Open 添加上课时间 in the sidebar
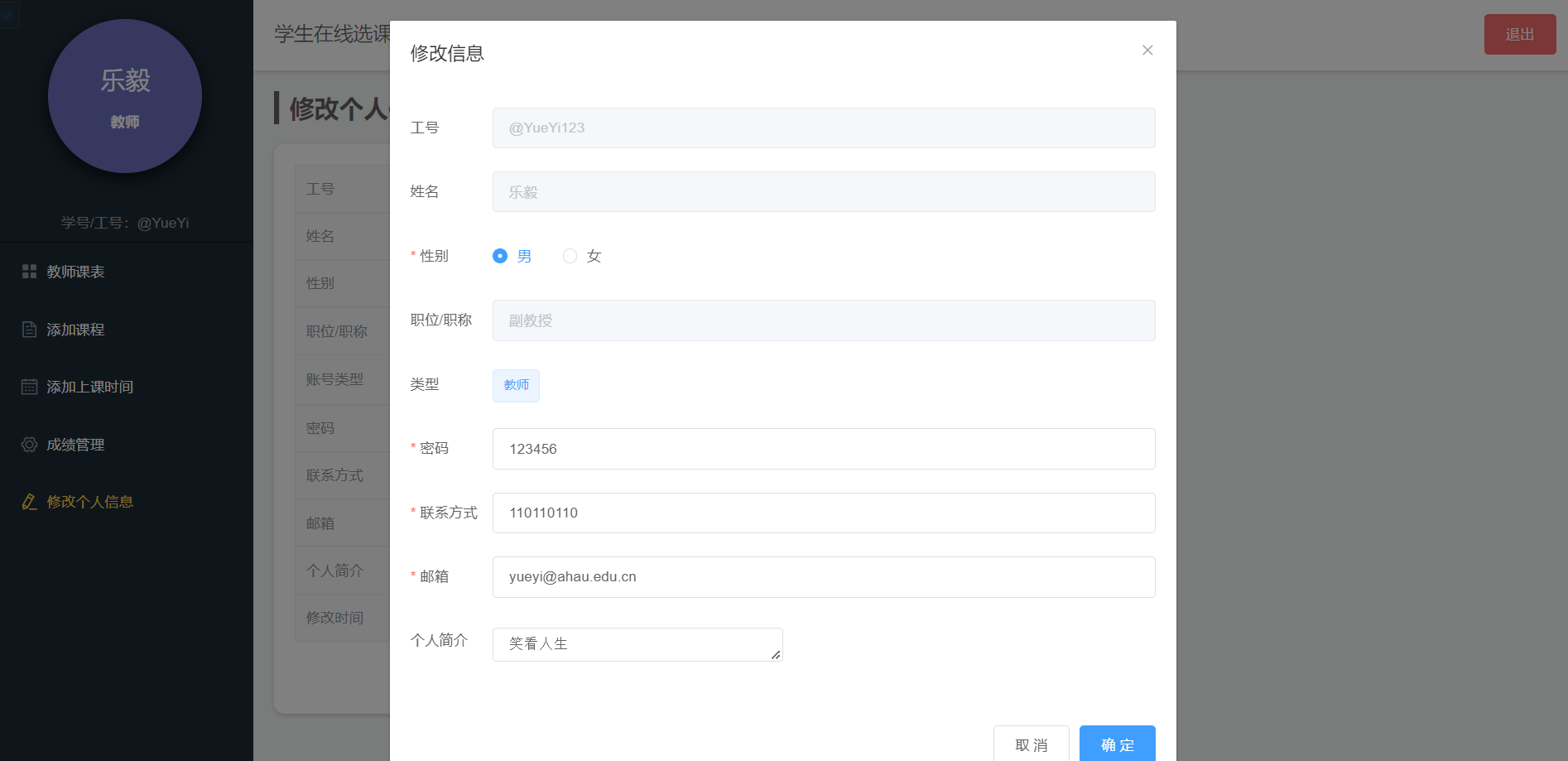The width and height of the screenshot is (1568, 761). [x=127, y=387]
